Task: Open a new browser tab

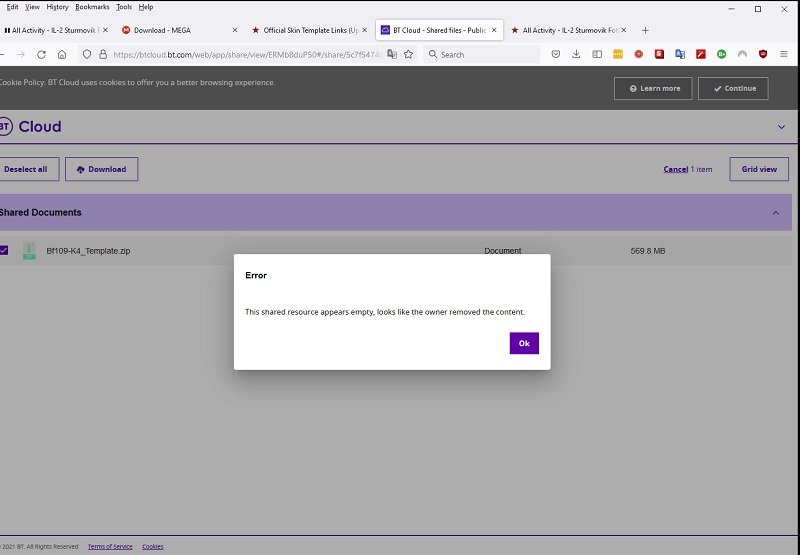Action: point(645,31)
